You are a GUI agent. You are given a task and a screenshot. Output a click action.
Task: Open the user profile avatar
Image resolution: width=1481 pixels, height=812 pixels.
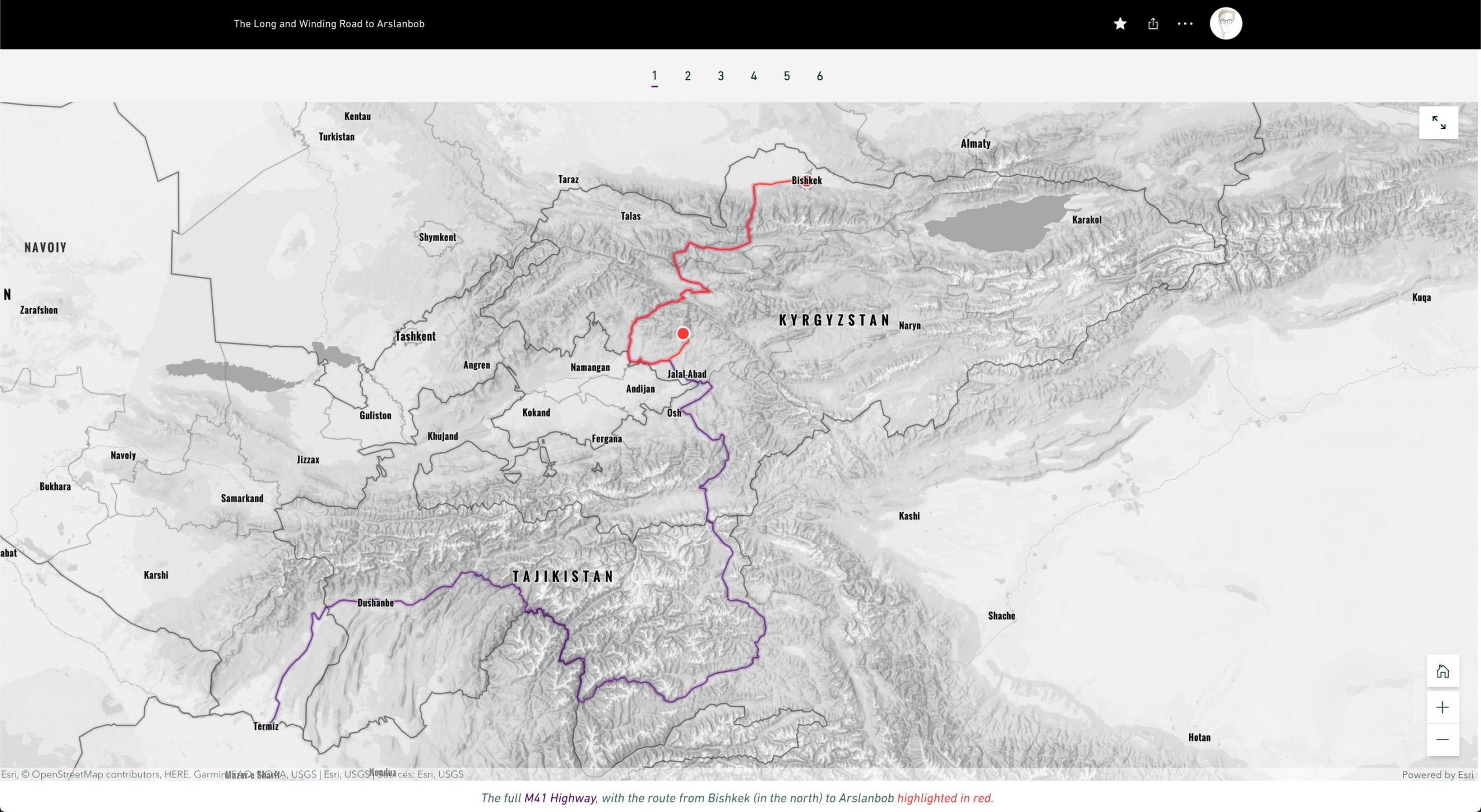tap(1226, 23)
